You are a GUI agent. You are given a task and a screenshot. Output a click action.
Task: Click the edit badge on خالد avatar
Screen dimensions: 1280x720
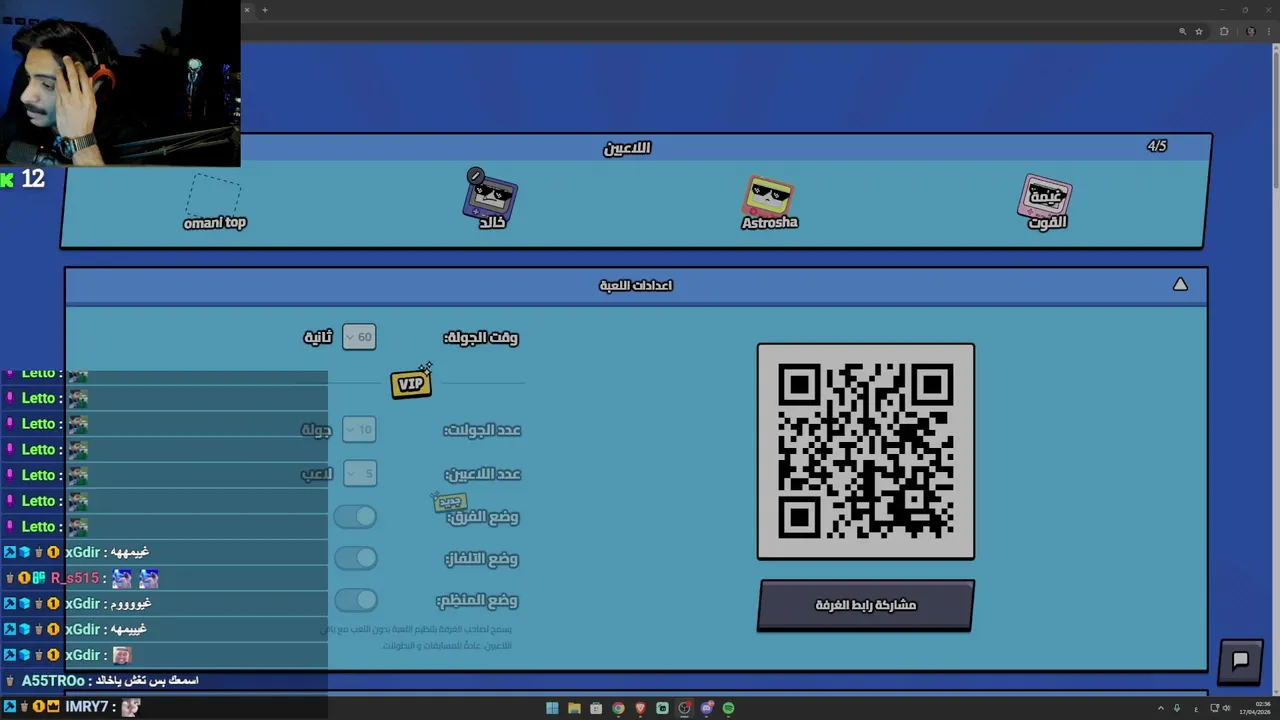pos(476,175)
